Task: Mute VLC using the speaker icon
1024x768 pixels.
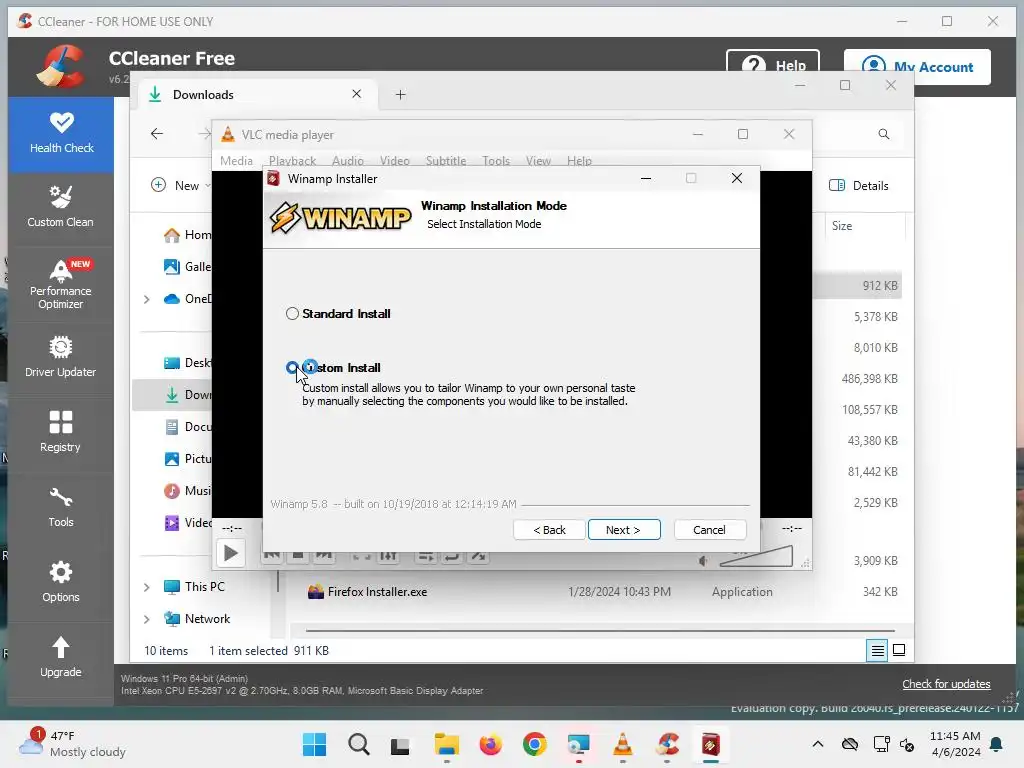Action: (703, 560)
